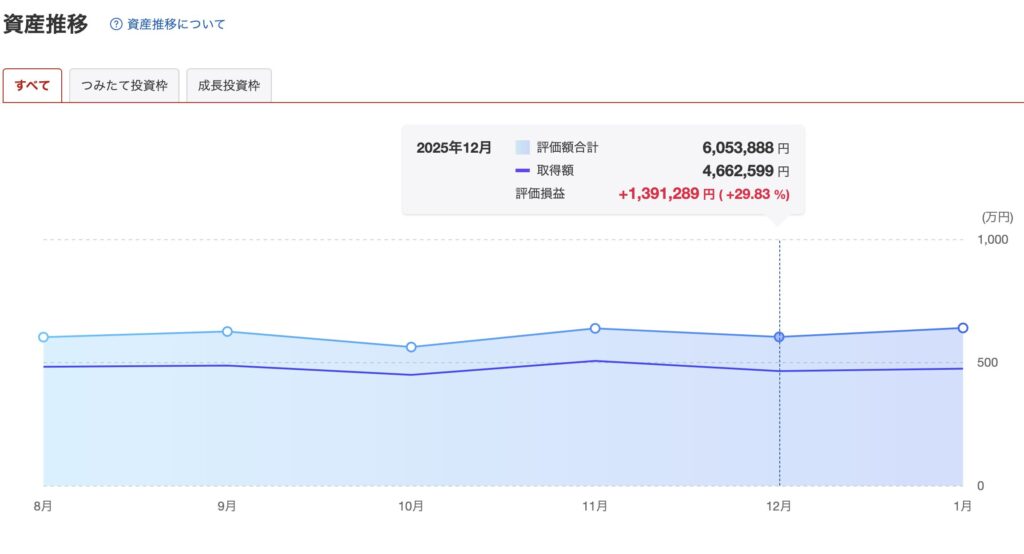Select the 1月 data point marker
1024x554 pixels.
click(x=963, y=328)
